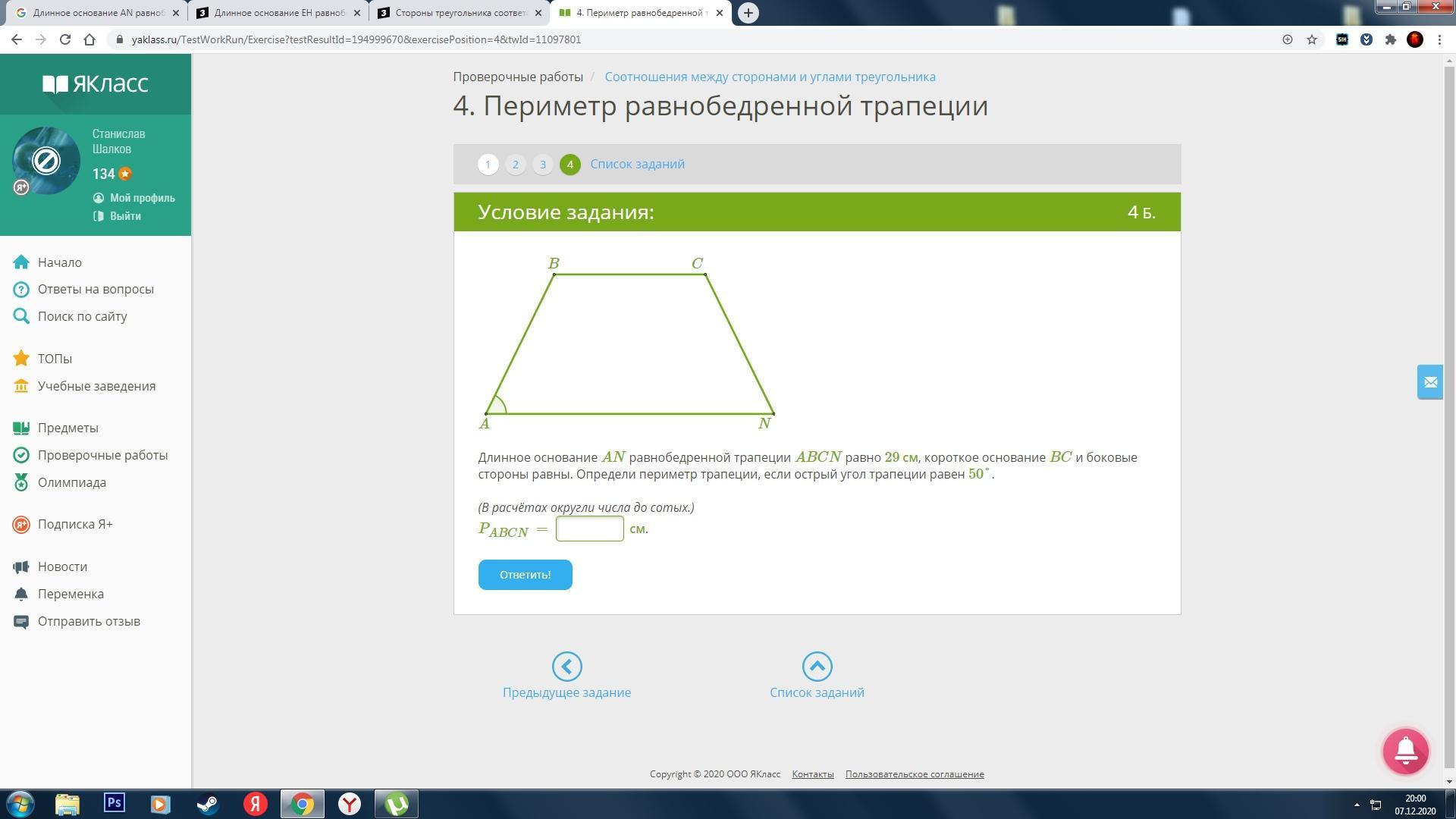
Task: Open Photoshop from the taskbar
Action: 115,803
